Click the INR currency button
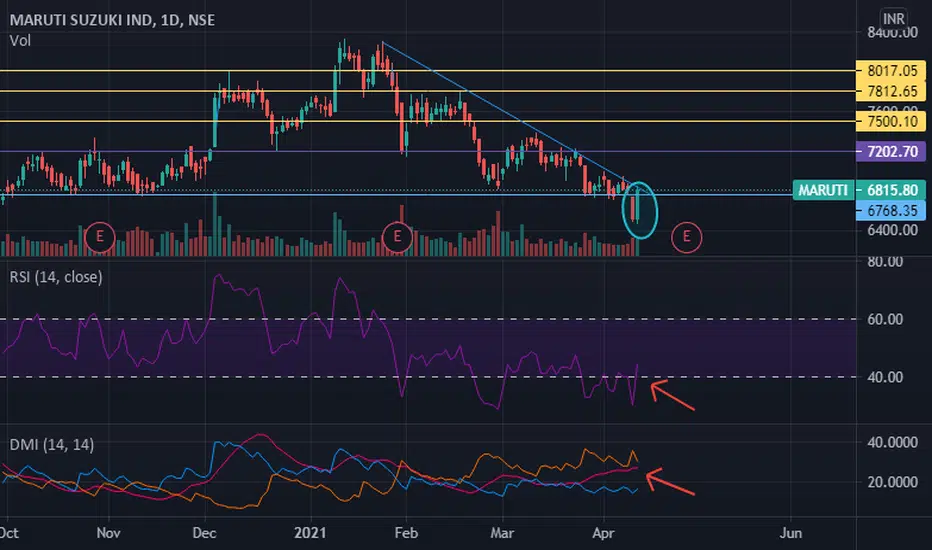 (x=893, y=19)
